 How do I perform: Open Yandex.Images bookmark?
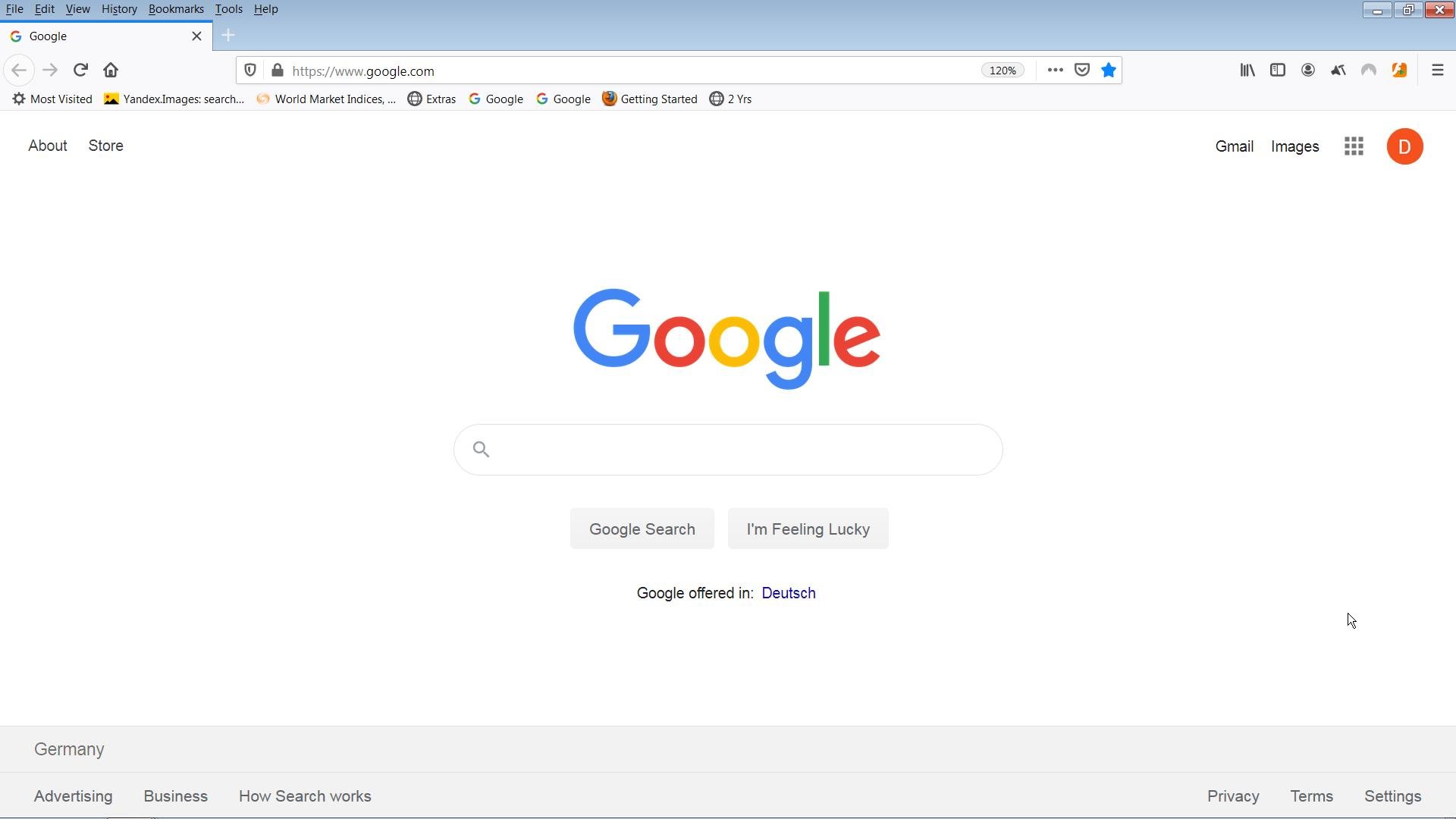point(174,99)
